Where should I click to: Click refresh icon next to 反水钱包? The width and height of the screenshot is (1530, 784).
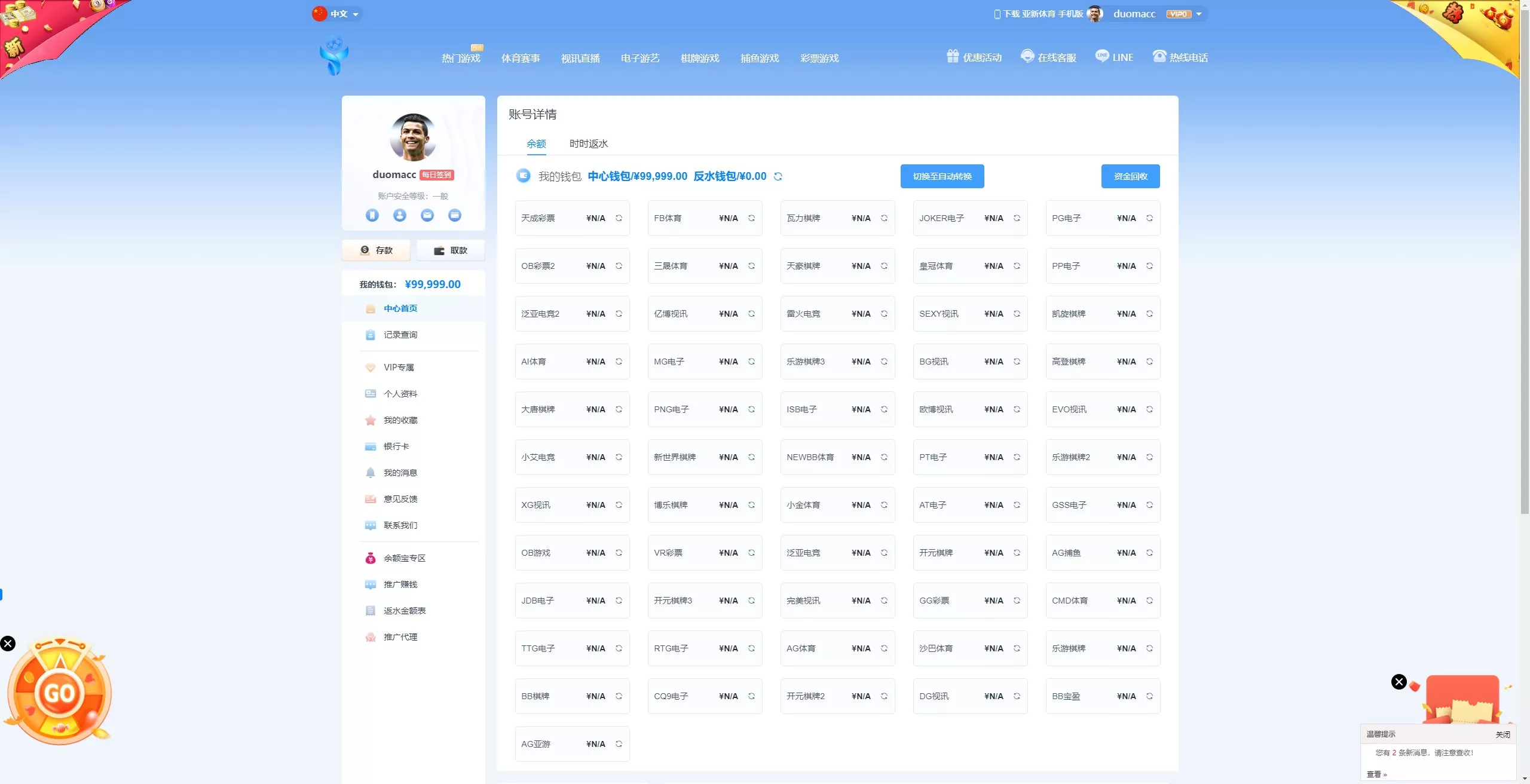(x=778, y=176)
